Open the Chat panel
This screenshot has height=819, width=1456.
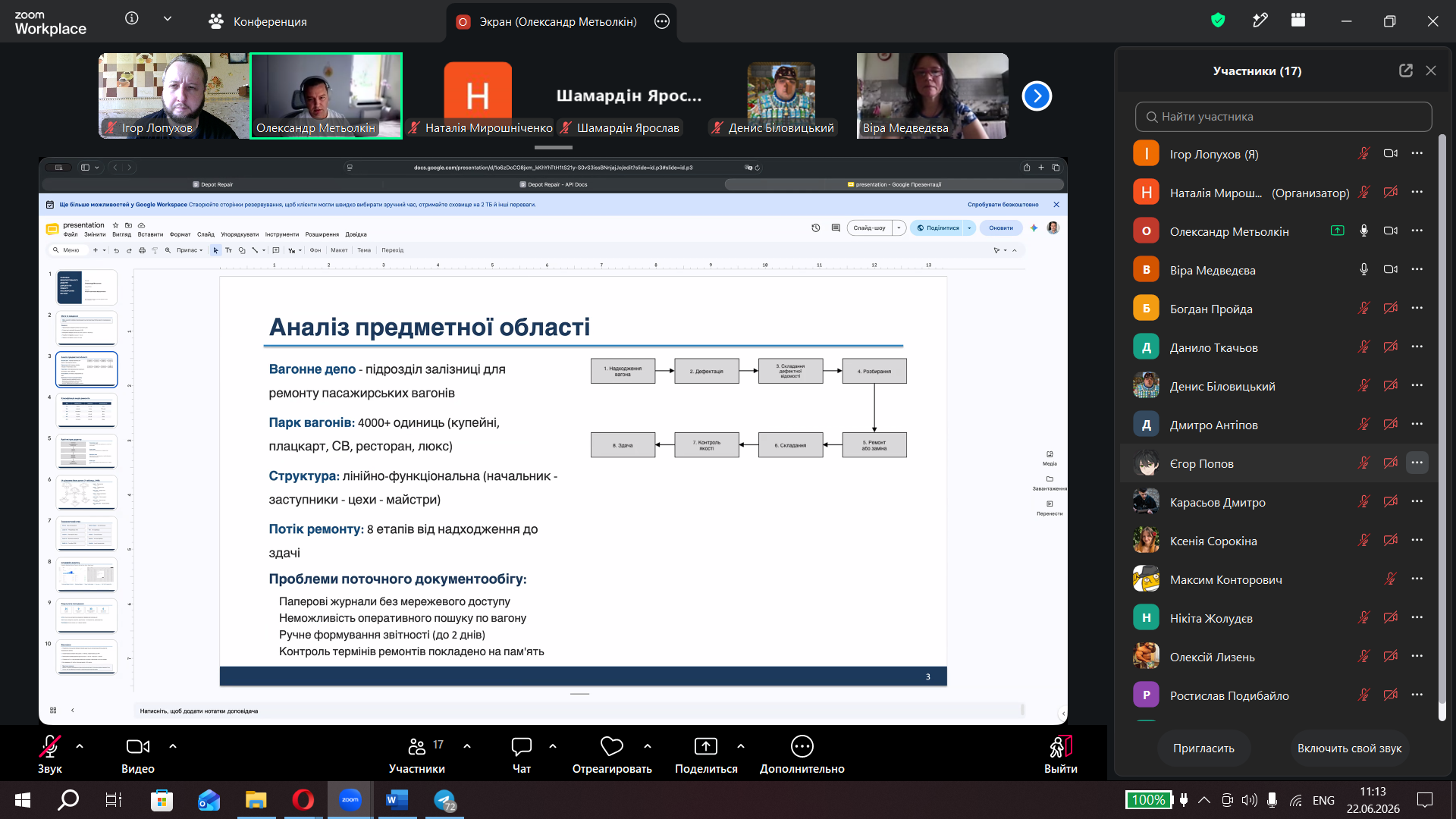pos(522,754)
